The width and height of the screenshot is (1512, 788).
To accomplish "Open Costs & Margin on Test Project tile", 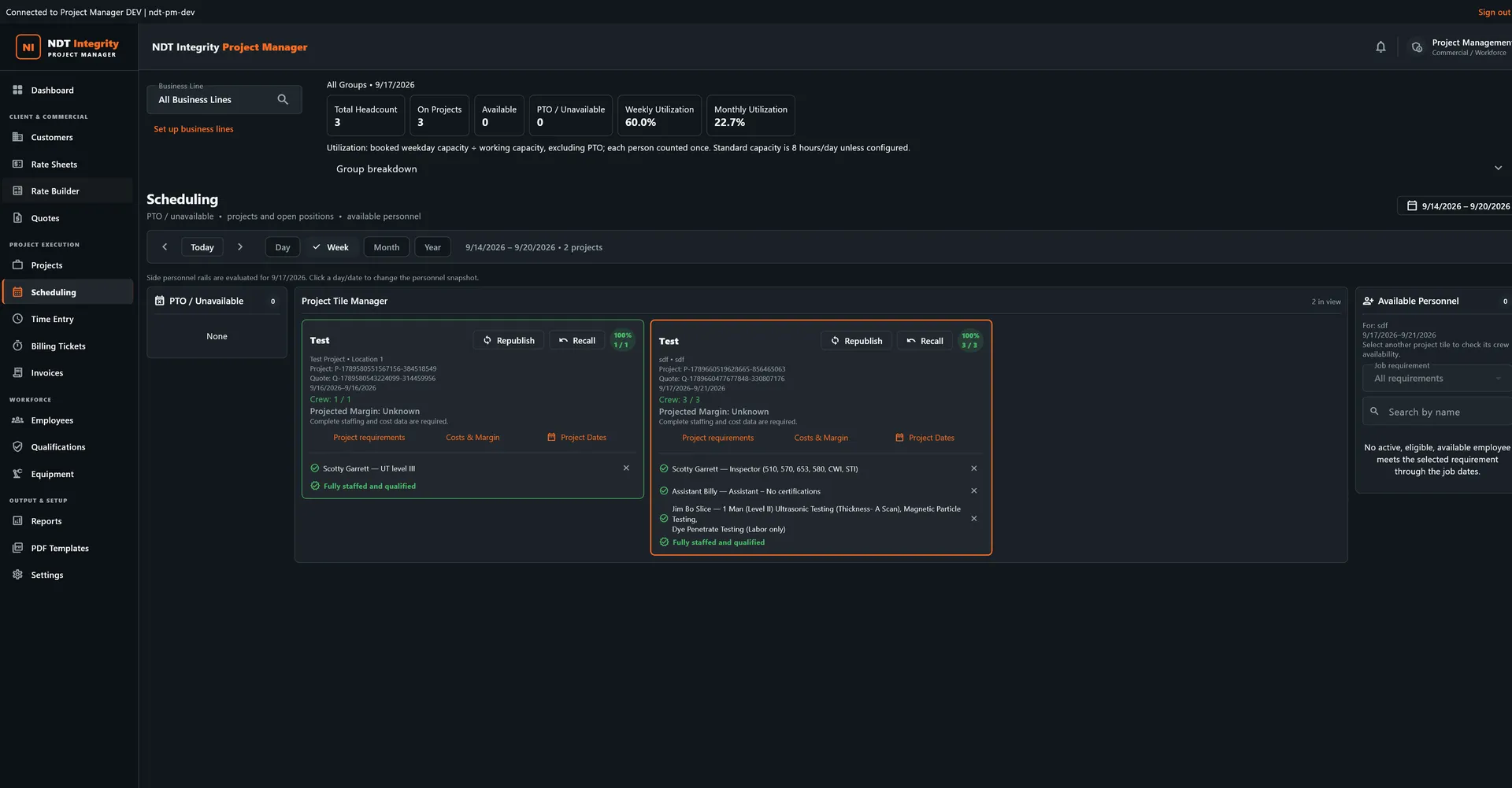I will click(472, 437).
